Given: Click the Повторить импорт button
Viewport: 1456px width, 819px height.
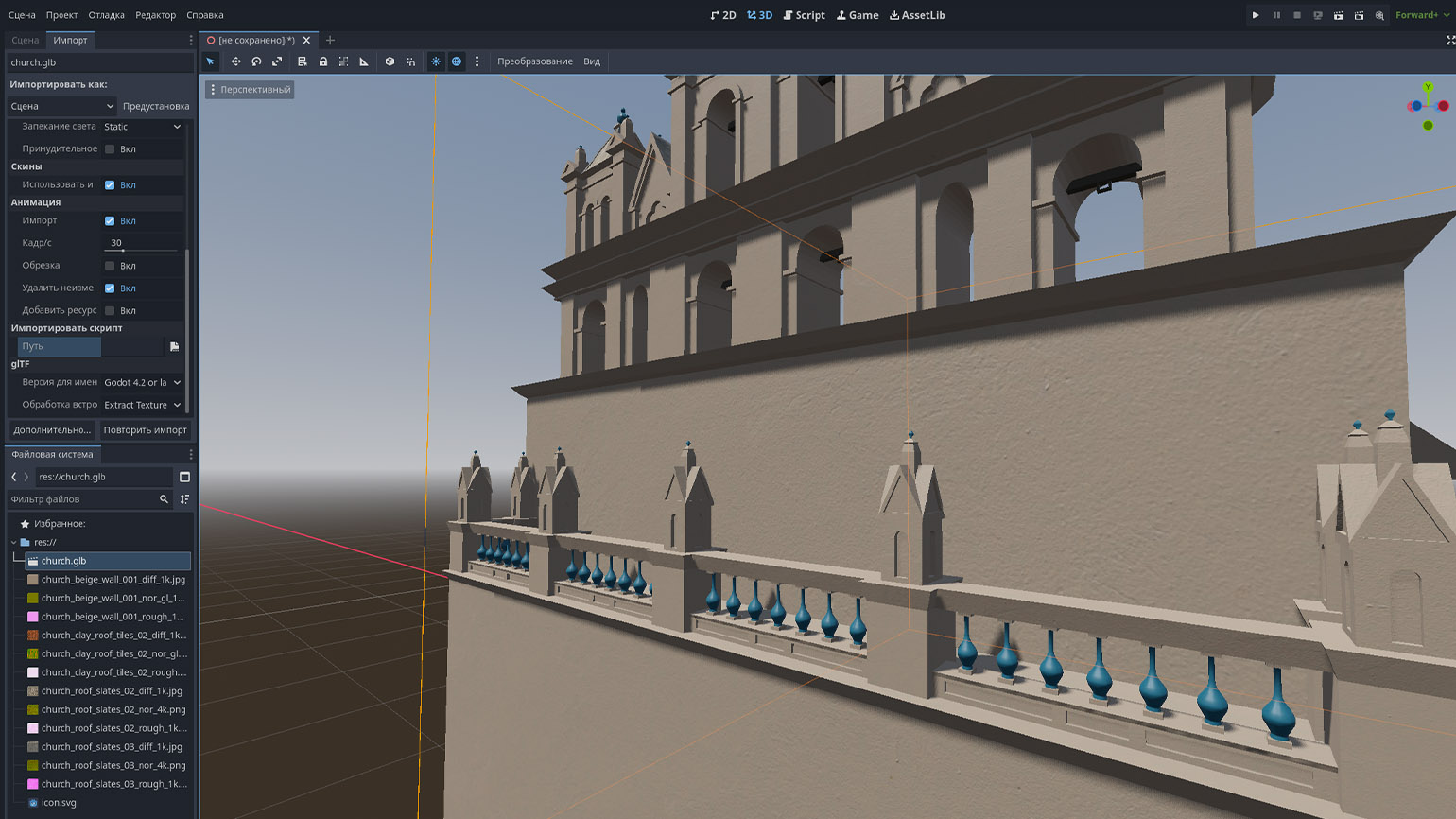Looking at the screenshot, I should click(145, 430).
